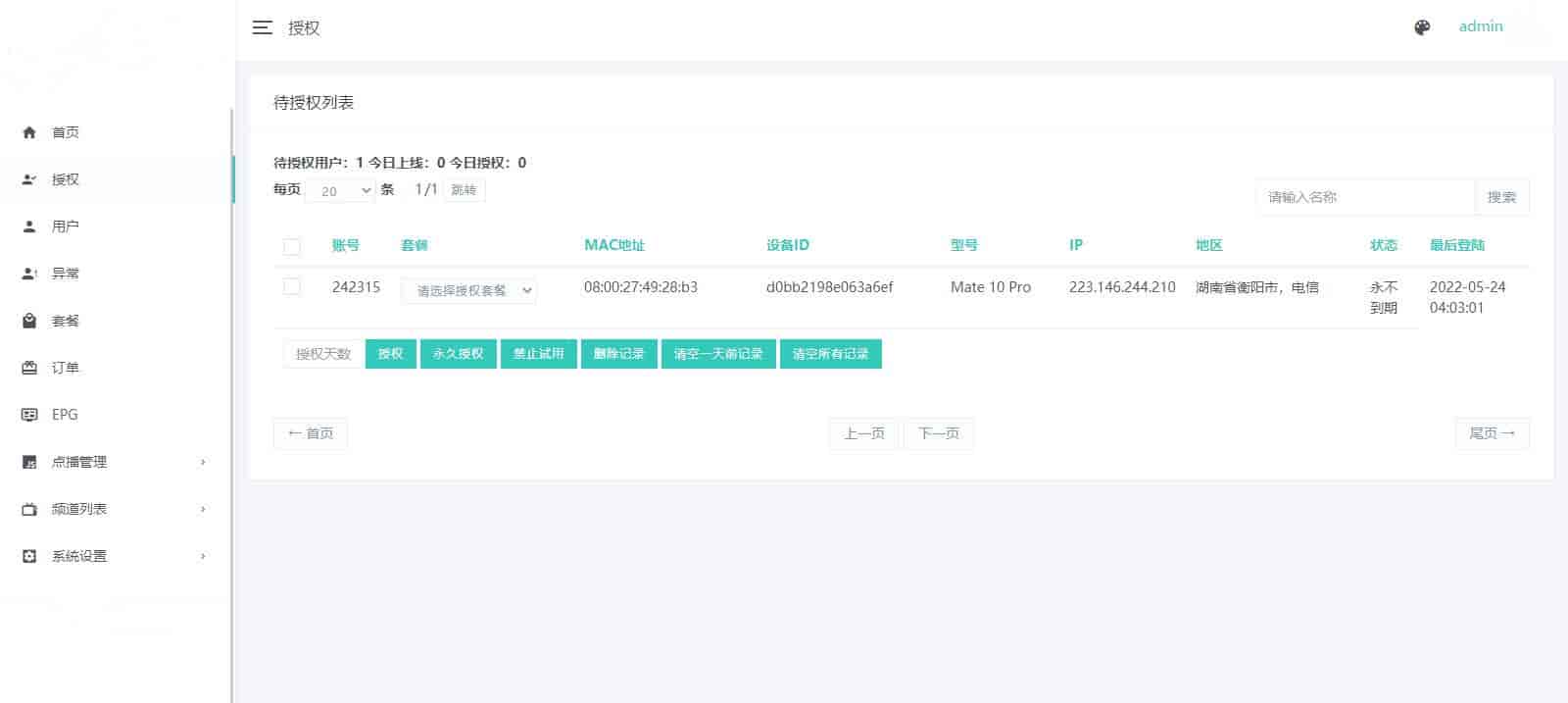Click the 型号 column header

coord(964,245)
